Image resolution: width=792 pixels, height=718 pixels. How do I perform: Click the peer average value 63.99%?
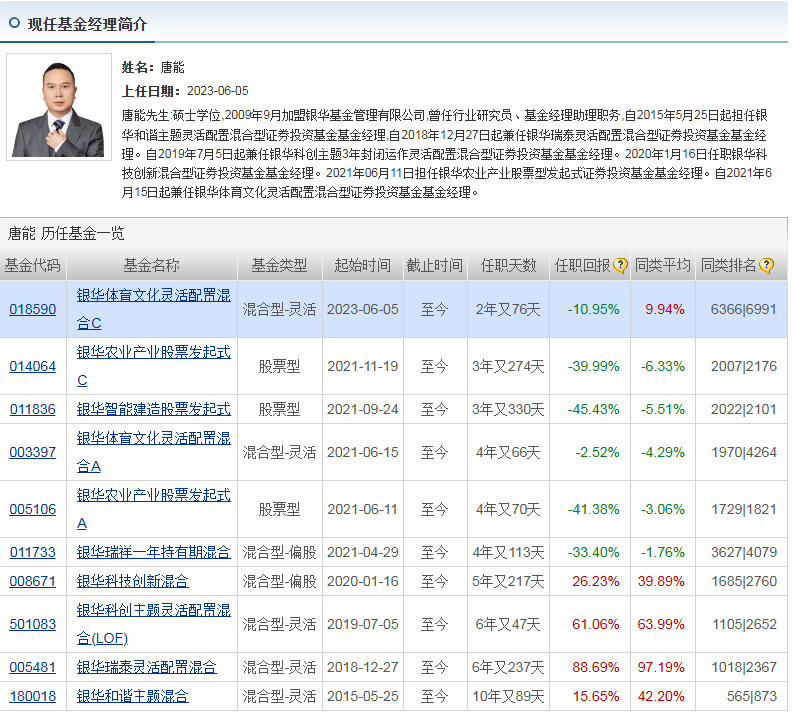click(661, 625)
